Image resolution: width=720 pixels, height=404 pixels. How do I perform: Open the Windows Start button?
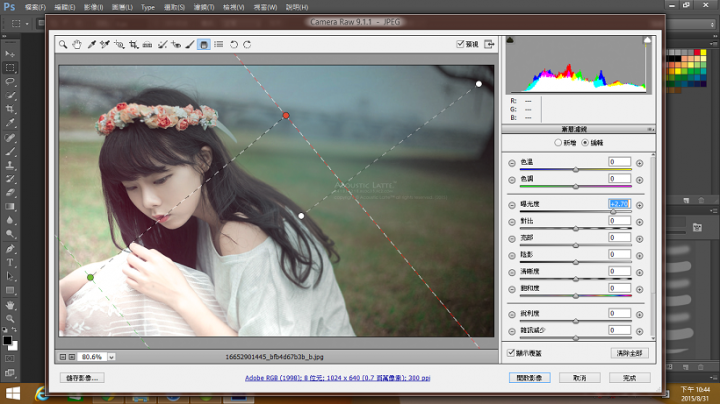click(12, 394)
